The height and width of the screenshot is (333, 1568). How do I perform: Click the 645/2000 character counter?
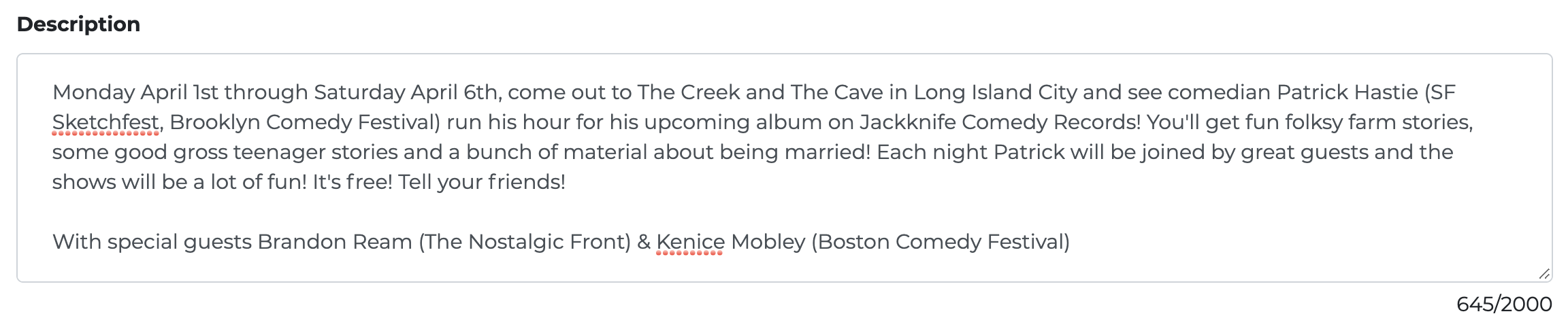tap(1504, 304)
